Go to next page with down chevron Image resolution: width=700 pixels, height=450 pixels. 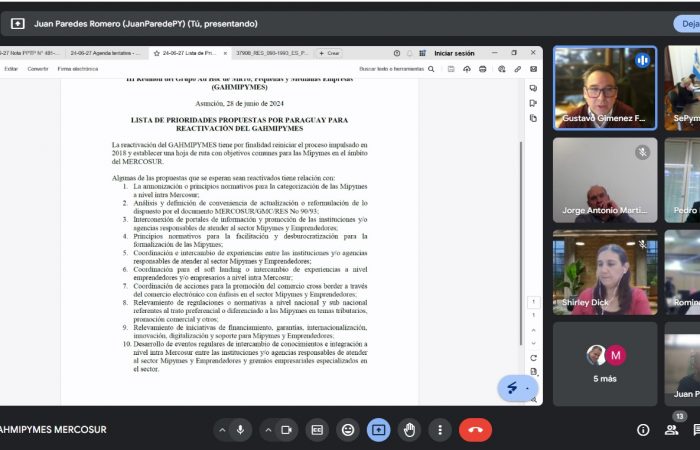point(533,343)
